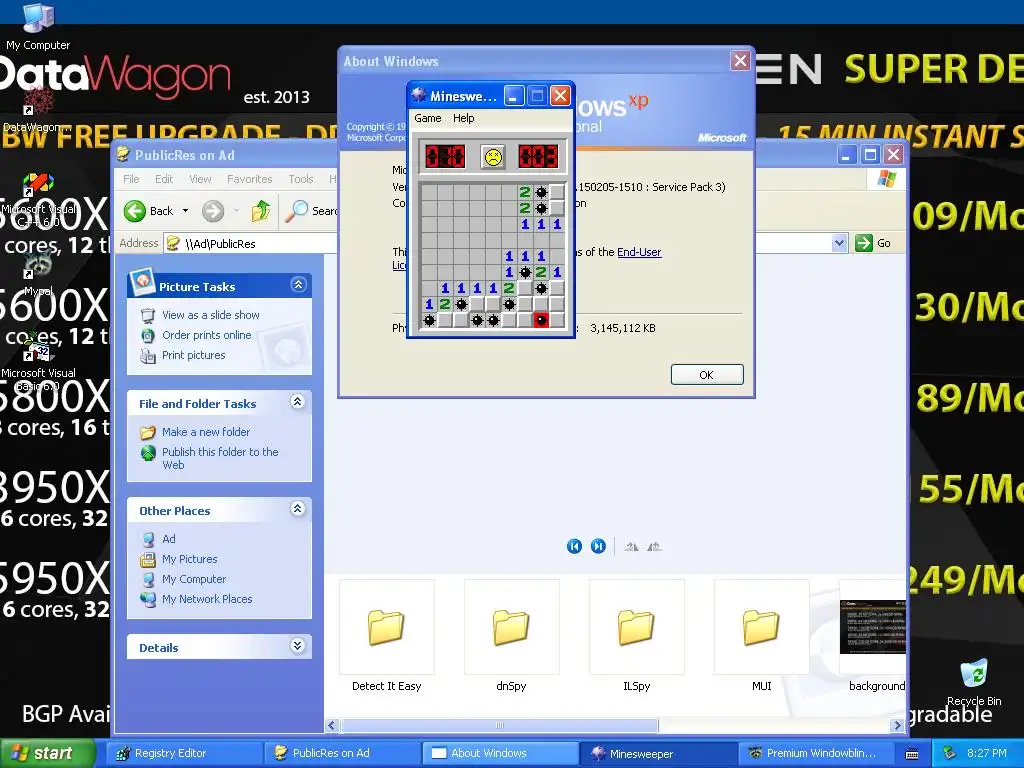
Task: Click the Windows flag logo in explorer
Action: pyautogui.click(x=886, y=178)
